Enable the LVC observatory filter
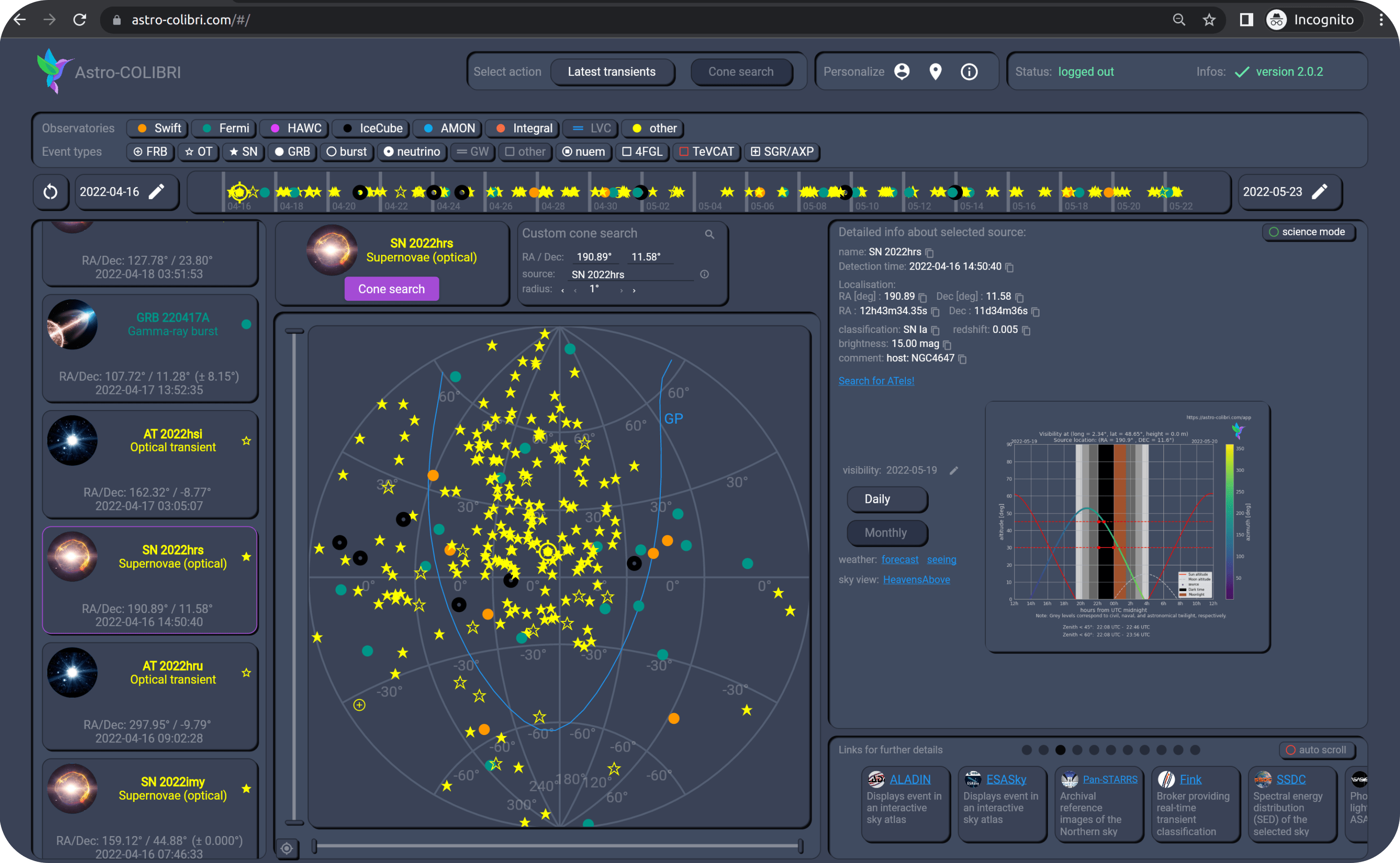 (591, 128)
